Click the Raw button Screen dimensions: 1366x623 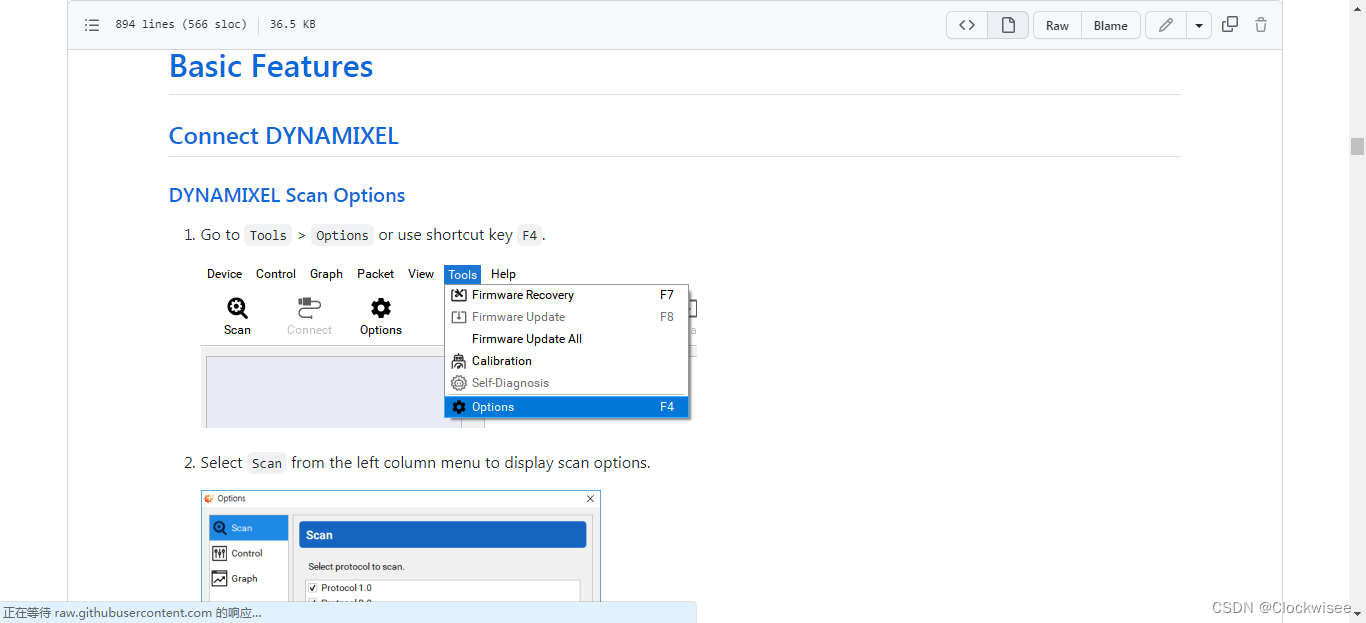pyautogui.click(x=1057, y=24)
